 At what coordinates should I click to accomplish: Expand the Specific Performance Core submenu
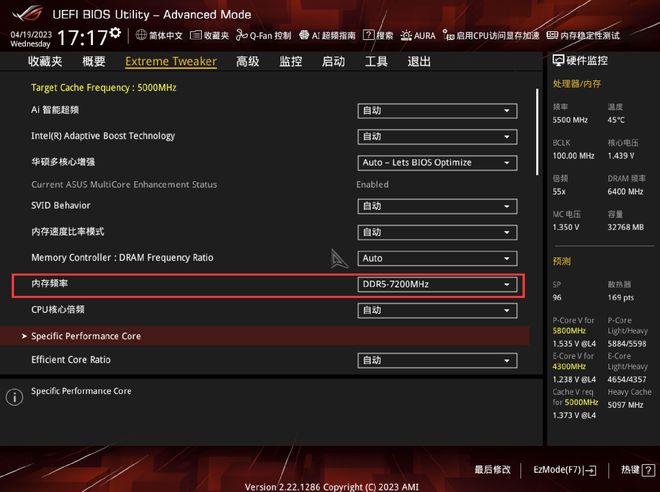(86, 337)
